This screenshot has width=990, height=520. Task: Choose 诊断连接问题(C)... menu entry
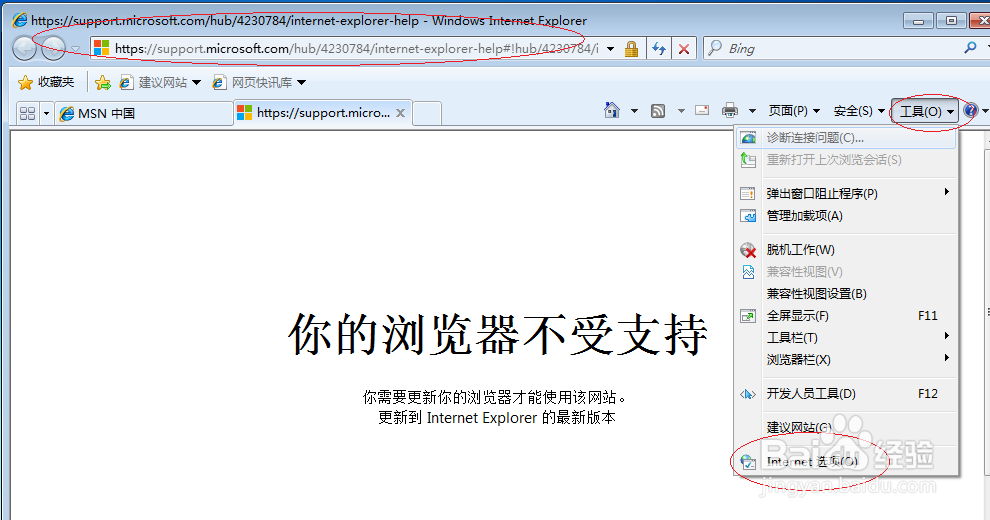(x=846, y=138)
